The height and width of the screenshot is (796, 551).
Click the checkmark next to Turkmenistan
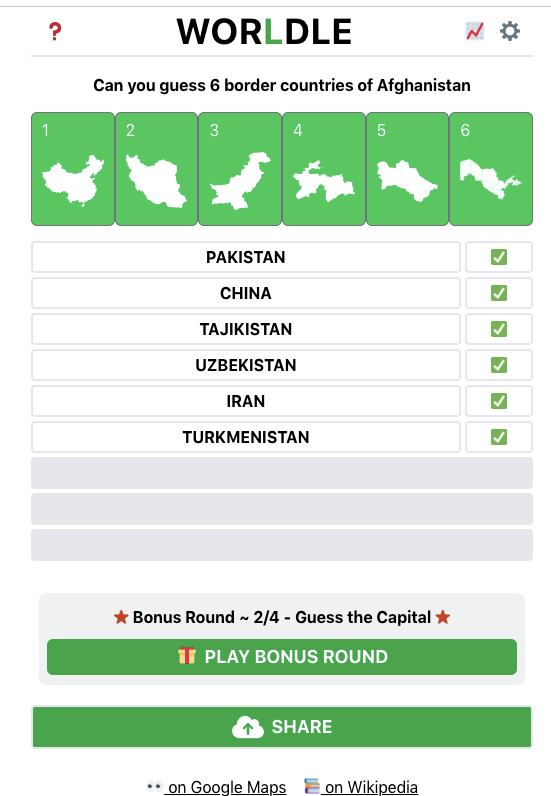tap(499, 437)
